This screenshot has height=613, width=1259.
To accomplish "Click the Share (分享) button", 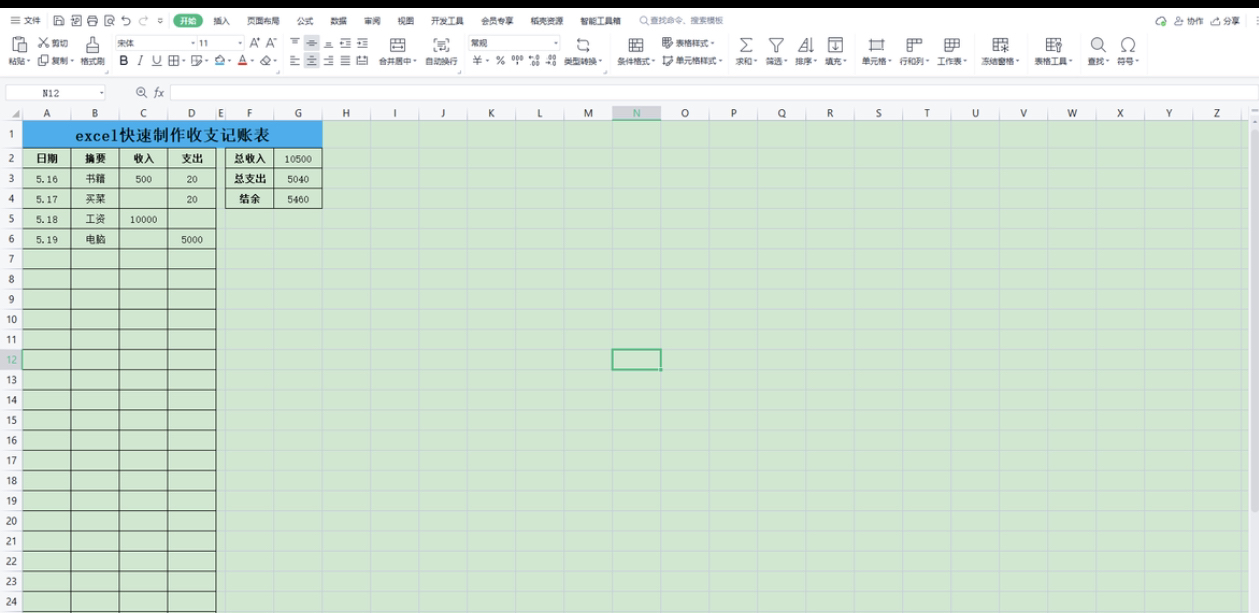I will click(1224, 21).
